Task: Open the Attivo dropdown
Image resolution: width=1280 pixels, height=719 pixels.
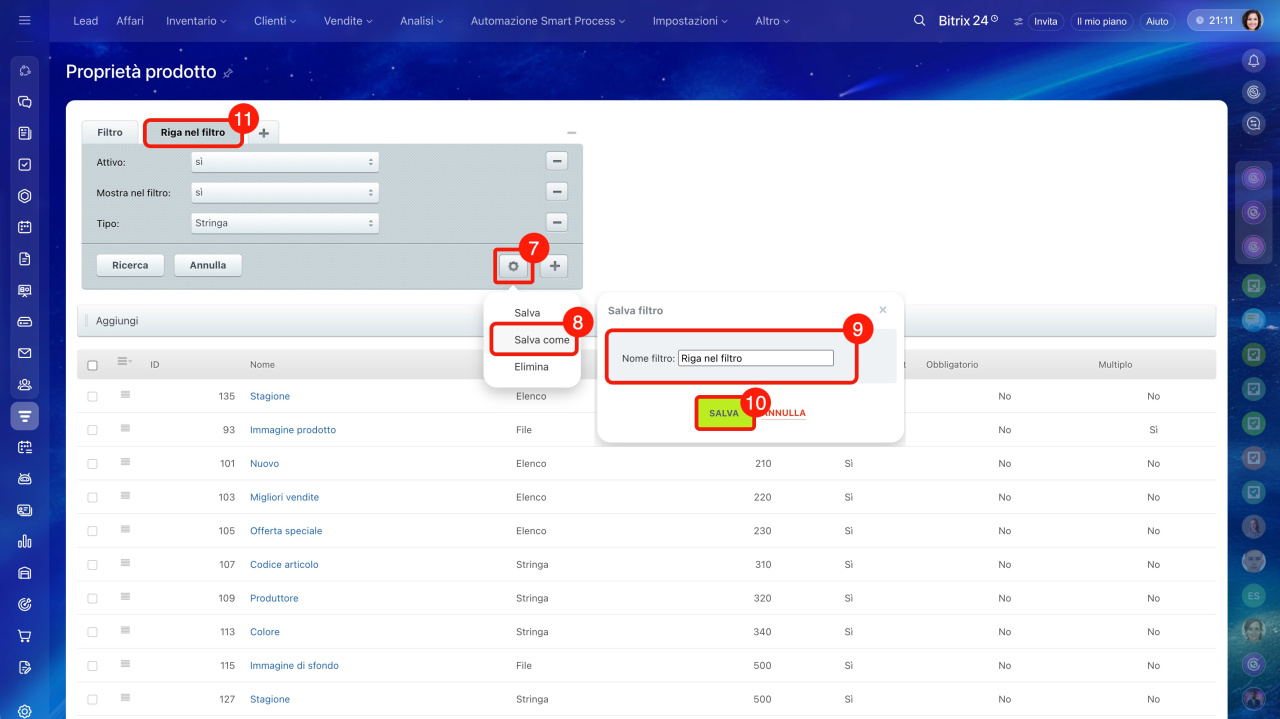Action: click(x=285, y=161)
